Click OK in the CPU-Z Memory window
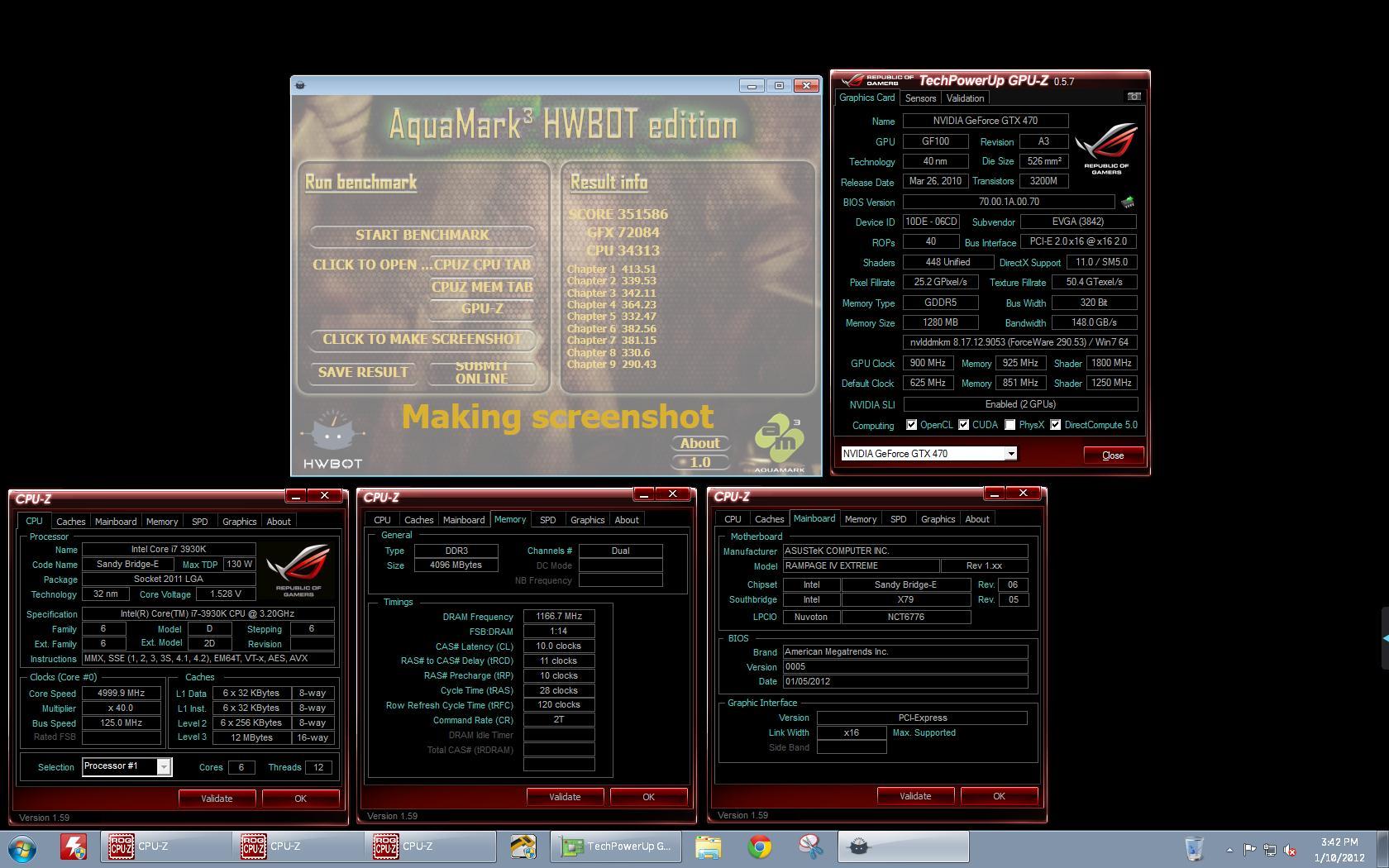 (648, 797)
